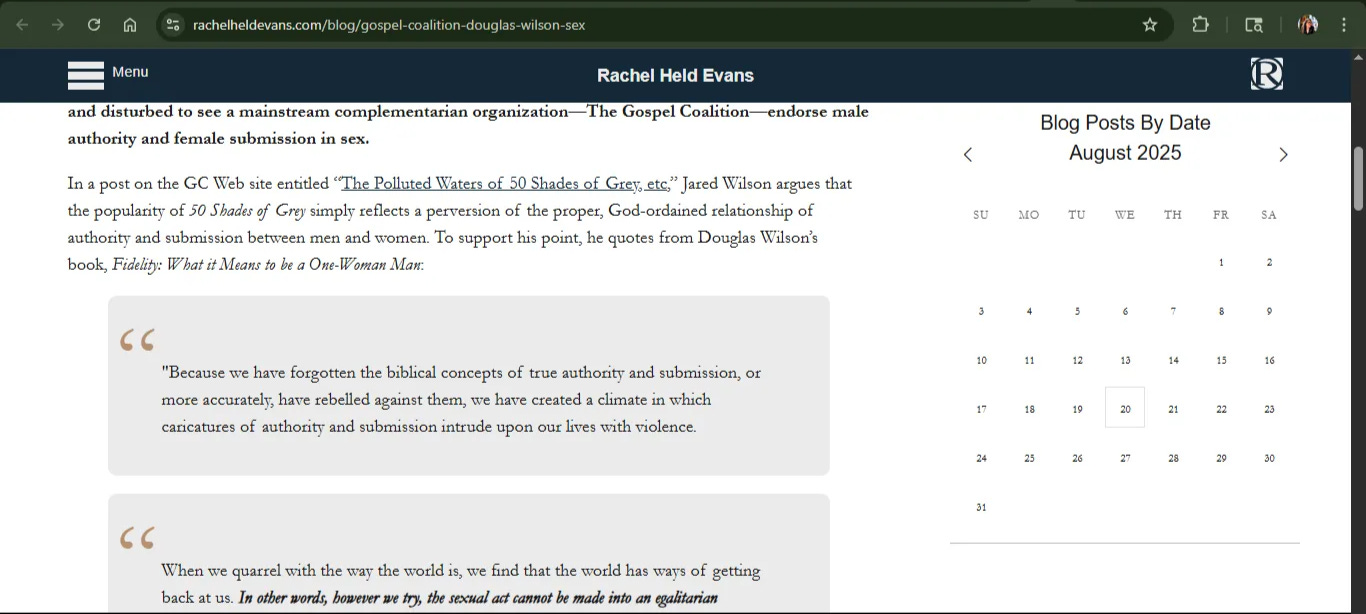
Task: Click the address bar URL
Action: point(389,25)
